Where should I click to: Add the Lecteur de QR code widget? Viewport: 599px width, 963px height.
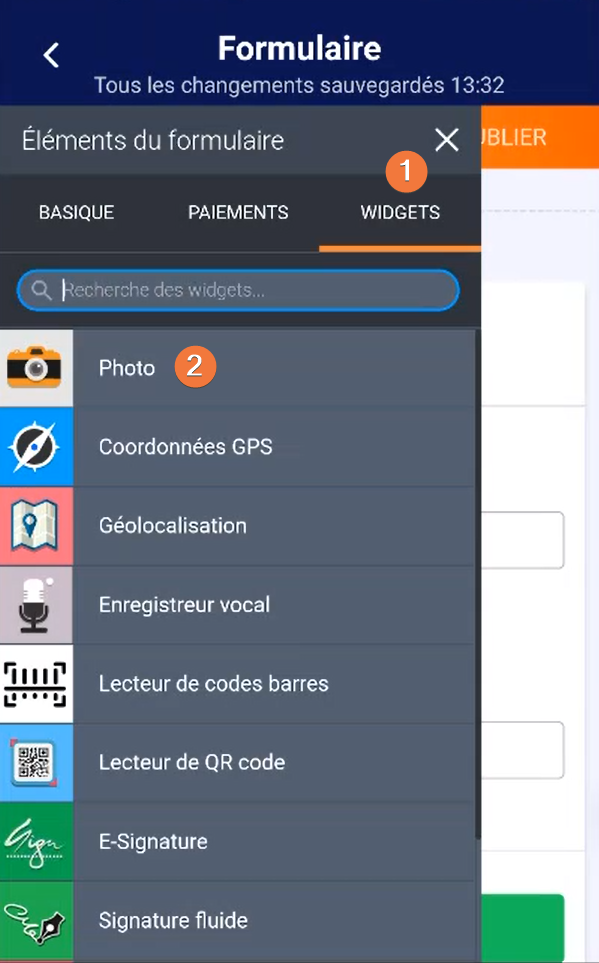point(238,762)
